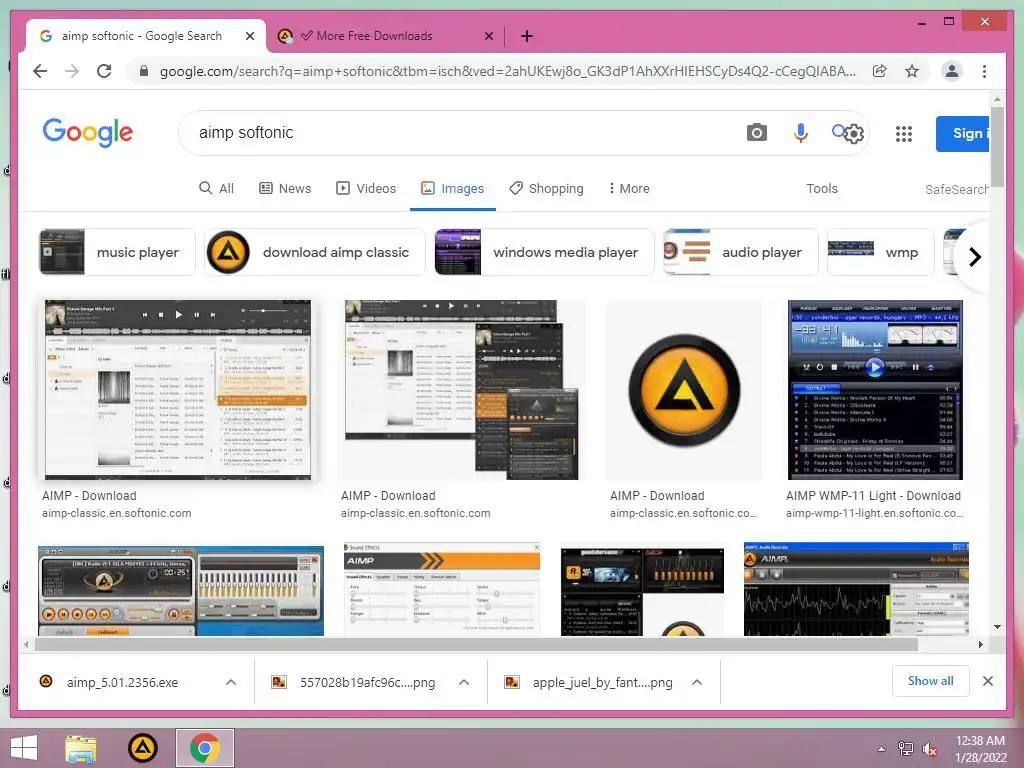Switch to the More Free Downloads tab
Viewport: 1024px width, 768px height.
(x=385, y=36)
